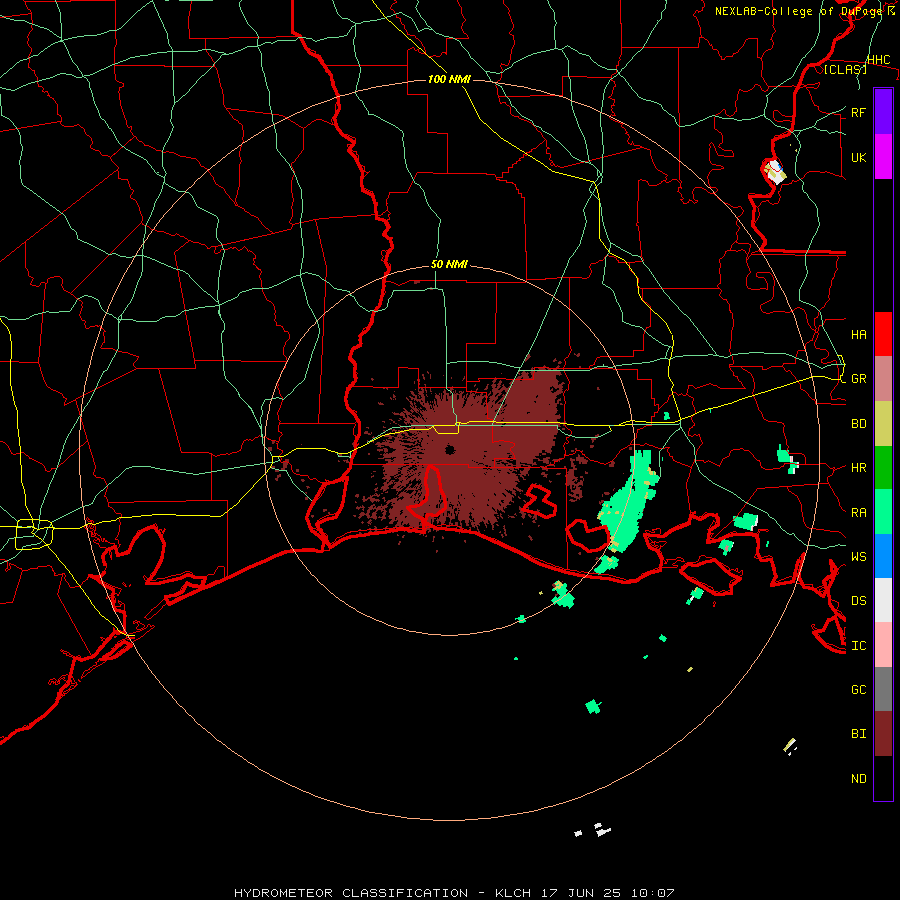Click the [CLAS] units label

click(845, 69)
